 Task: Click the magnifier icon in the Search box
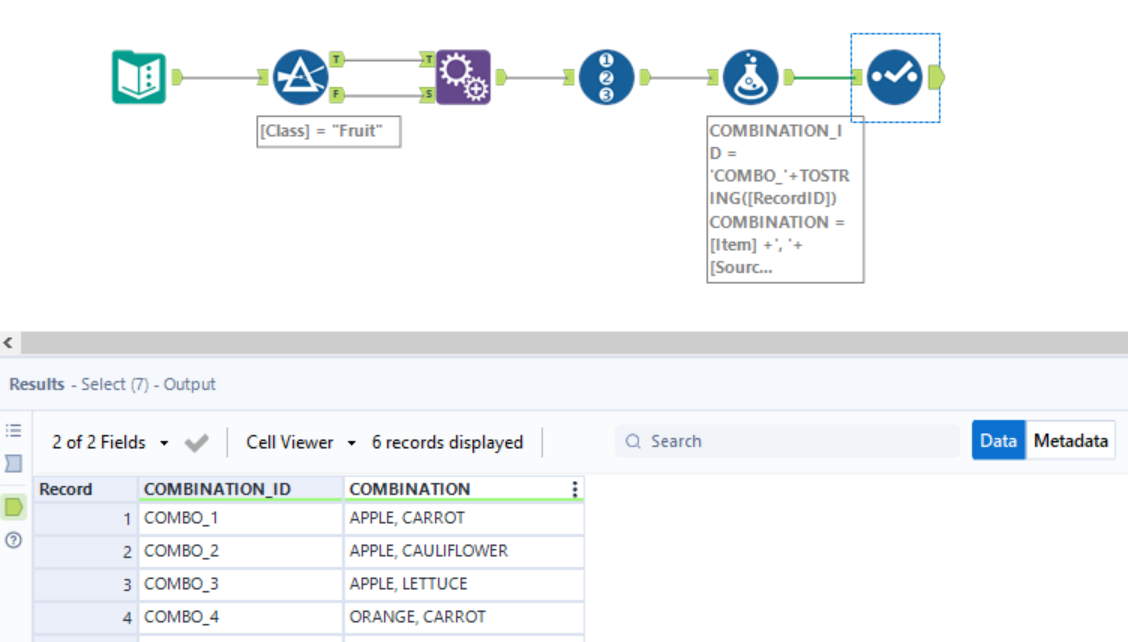pyautogui.click(x=632, y=441)
